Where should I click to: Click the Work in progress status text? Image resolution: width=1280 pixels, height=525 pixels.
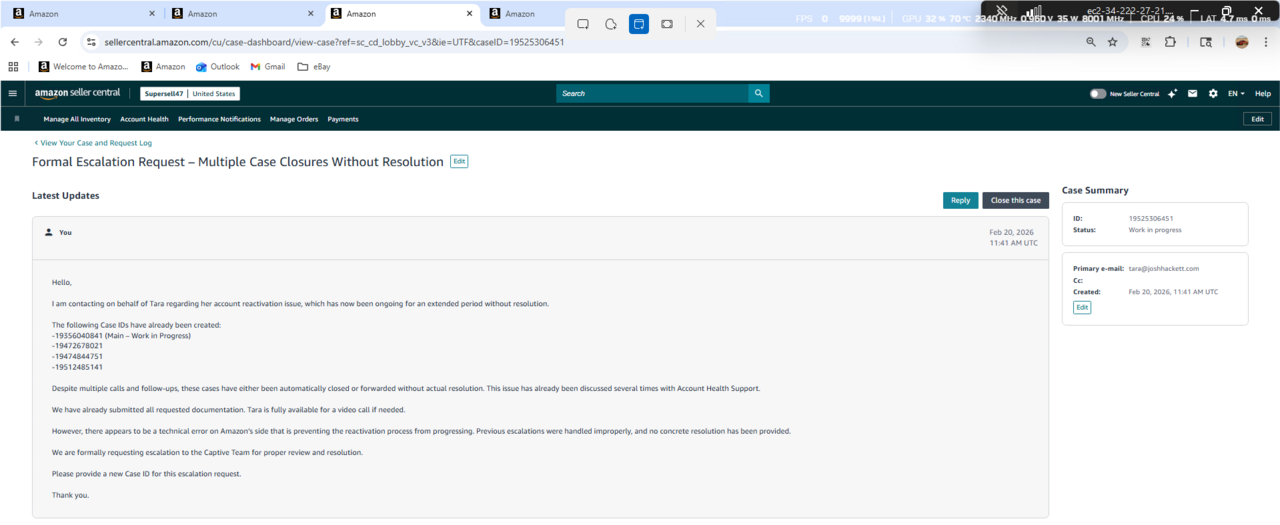click(x=1155, y=230)
